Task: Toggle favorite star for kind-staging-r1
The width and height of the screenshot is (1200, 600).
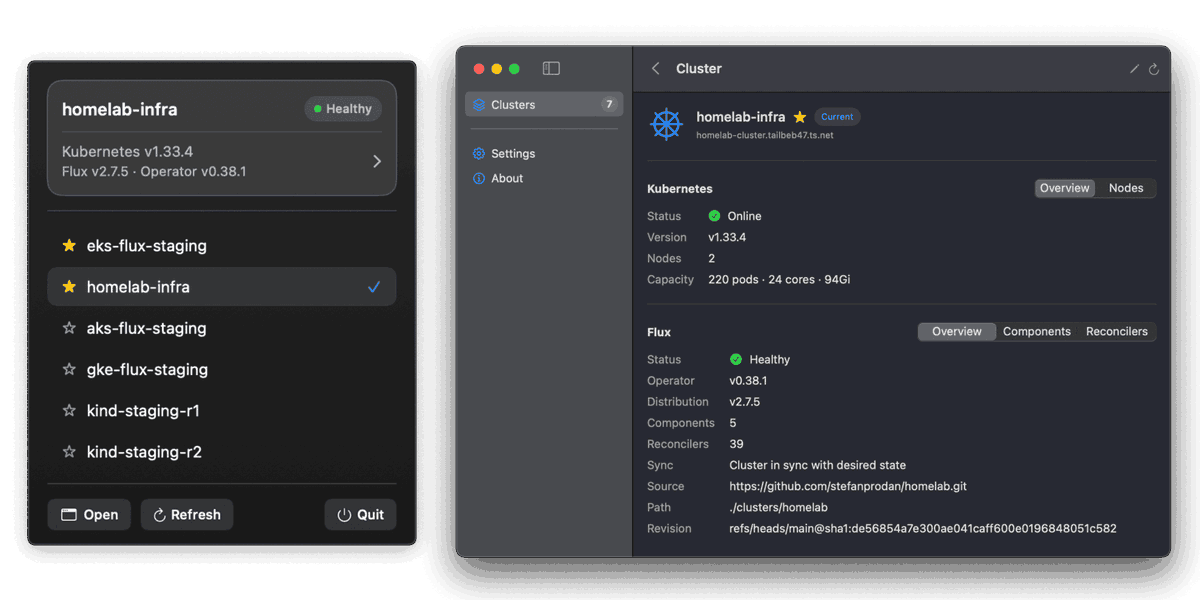Action: (69, 411)
